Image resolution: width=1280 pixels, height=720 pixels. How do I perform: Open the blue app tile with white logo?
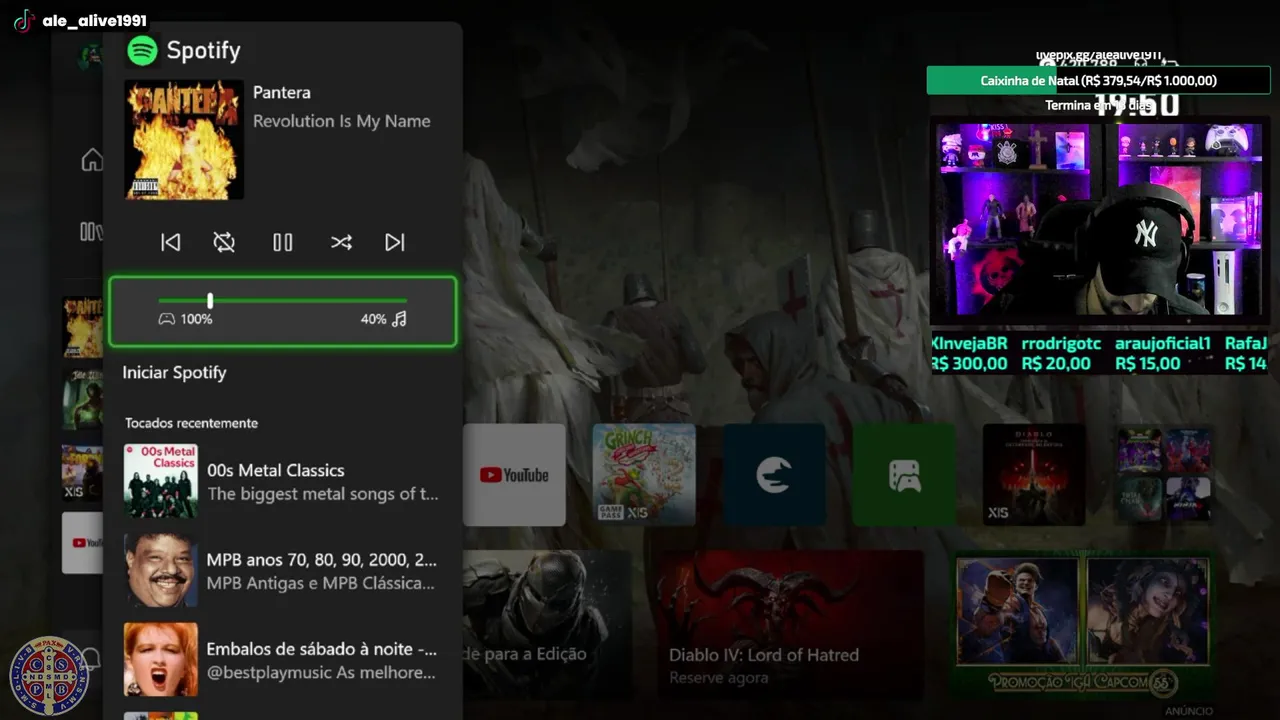point(774,475)
